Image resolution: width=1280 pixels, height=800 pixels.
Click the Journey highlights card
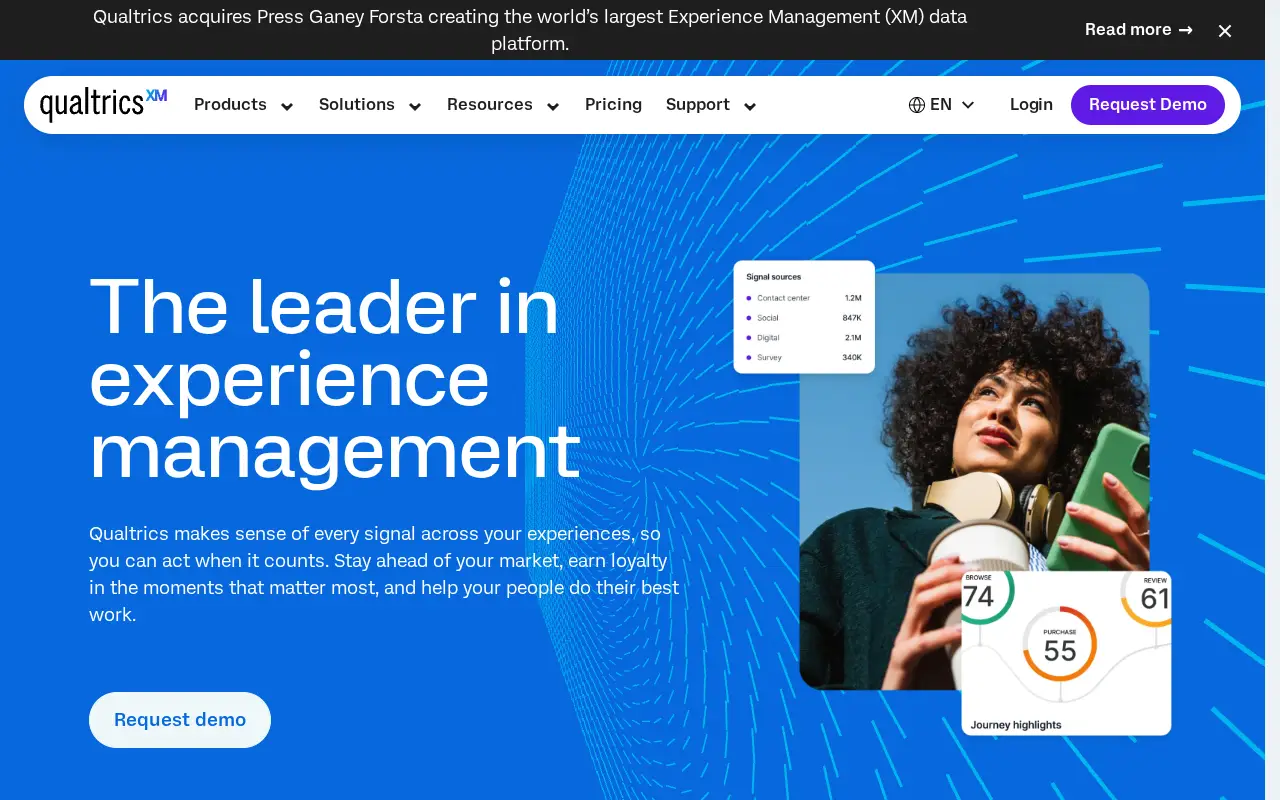point(1066,653)
